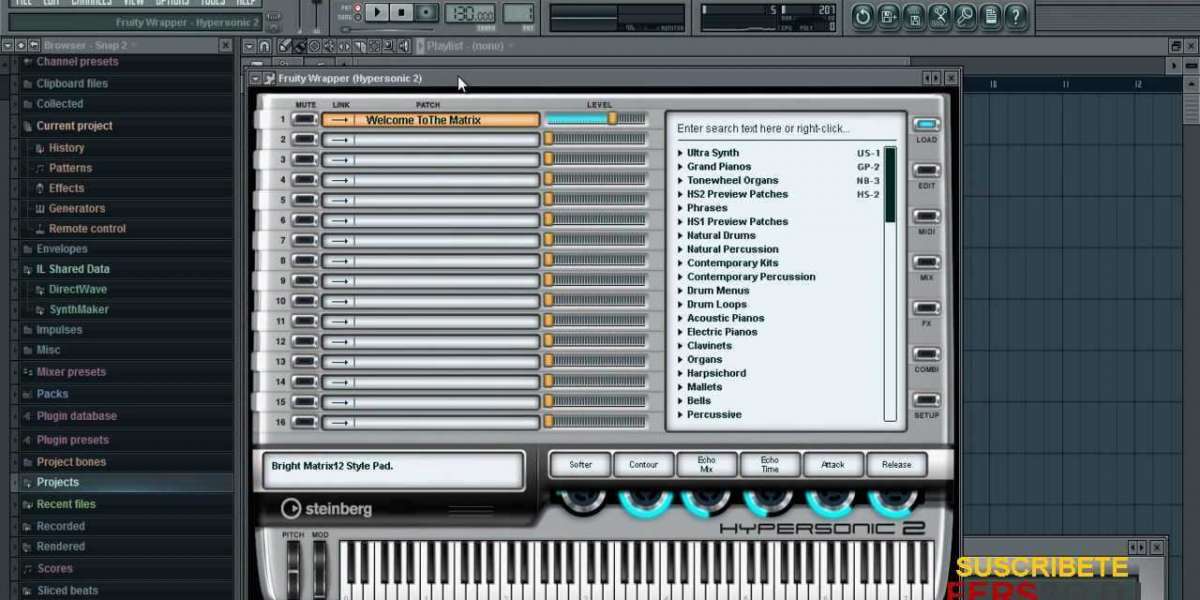1200x600 pixels.
Task: Click the Release hyper knob button
Action: (x=896, y=465)
